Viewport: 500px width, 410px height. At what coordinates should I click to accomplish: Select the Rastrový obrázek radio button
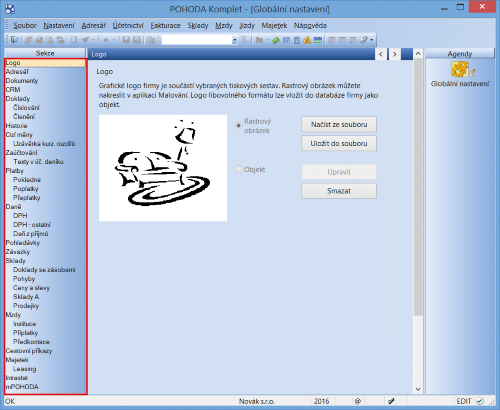(x=238, y=126)
